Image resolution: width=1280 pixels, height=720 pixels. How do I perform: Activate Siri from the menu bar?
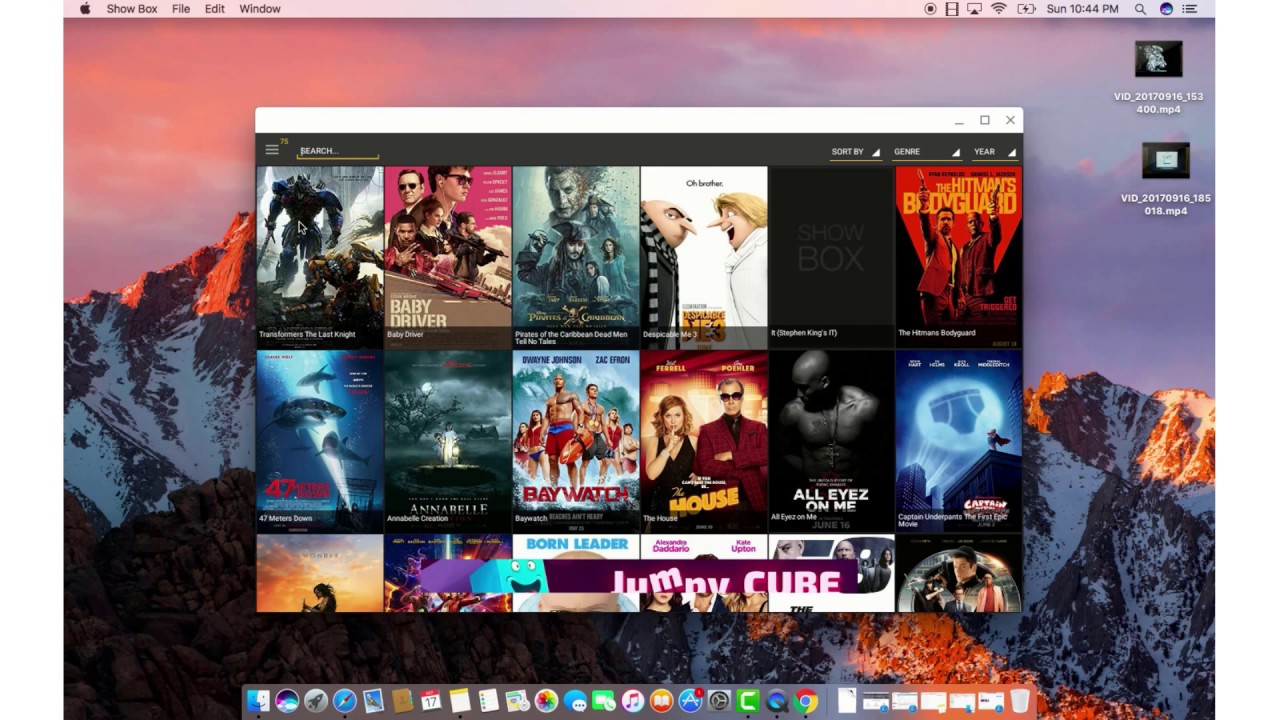click(1167, 9)
